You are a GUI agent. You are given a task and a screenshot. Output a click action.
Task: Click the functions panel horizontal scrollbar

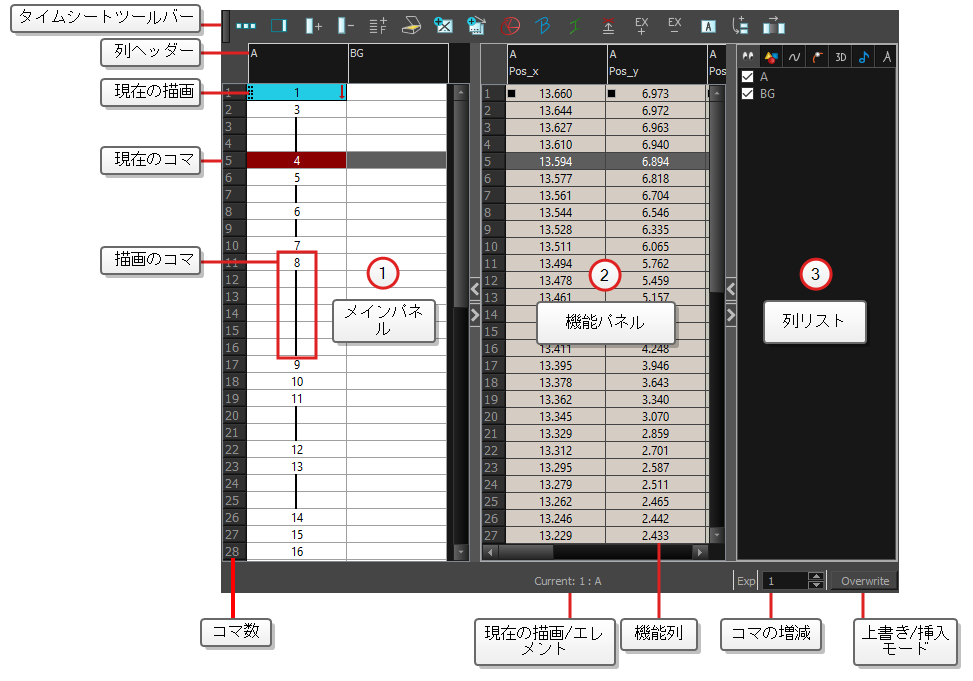pos(596,552)
